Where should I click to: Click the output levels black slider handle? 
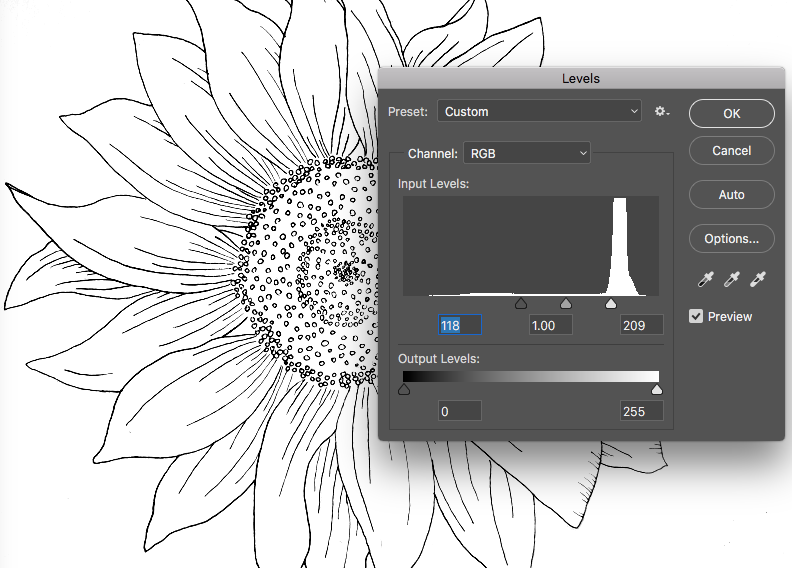404,389
